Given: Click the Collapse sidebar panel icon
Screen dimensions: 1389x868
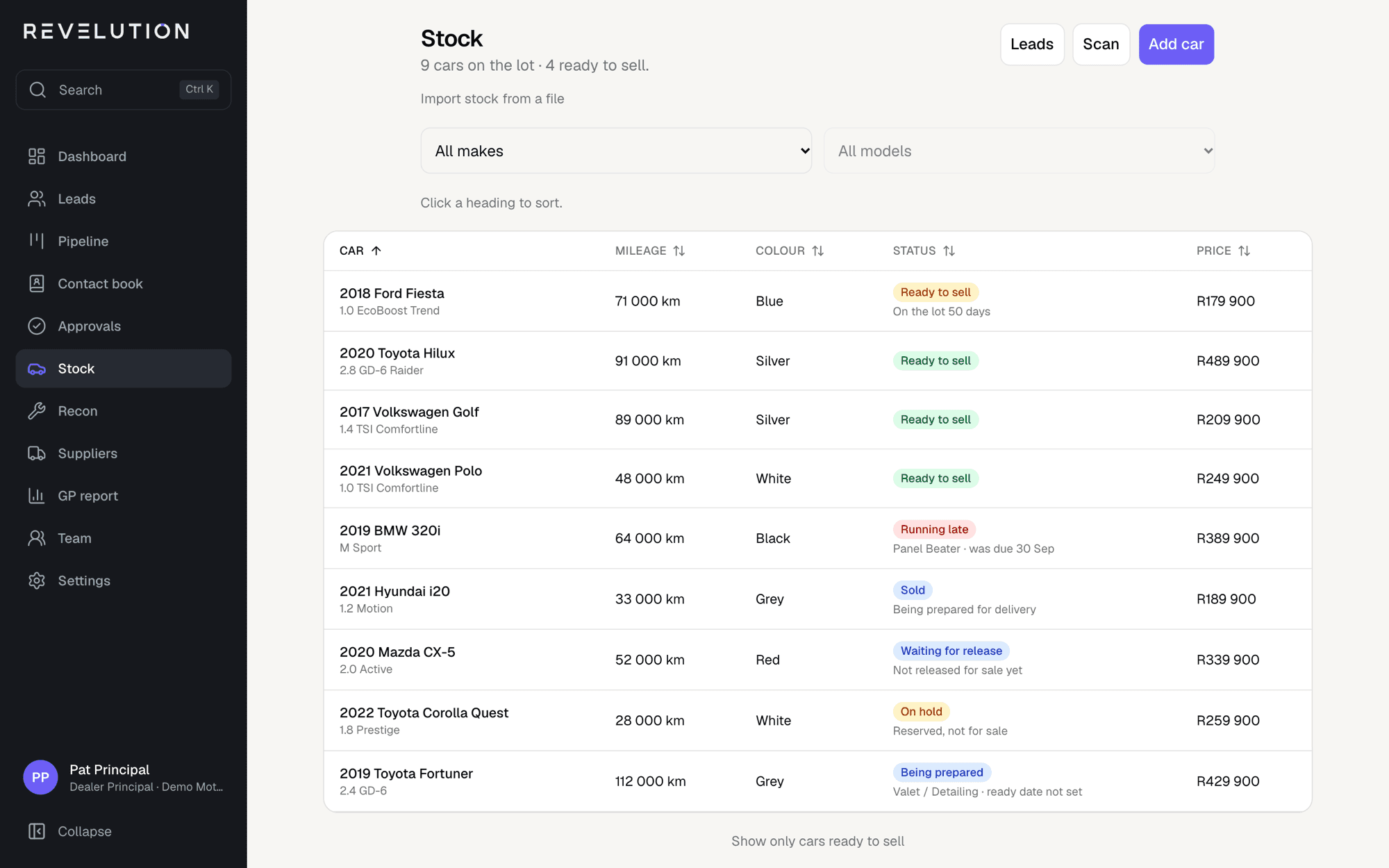Looking at the screenshot, I should click(37, 831).
